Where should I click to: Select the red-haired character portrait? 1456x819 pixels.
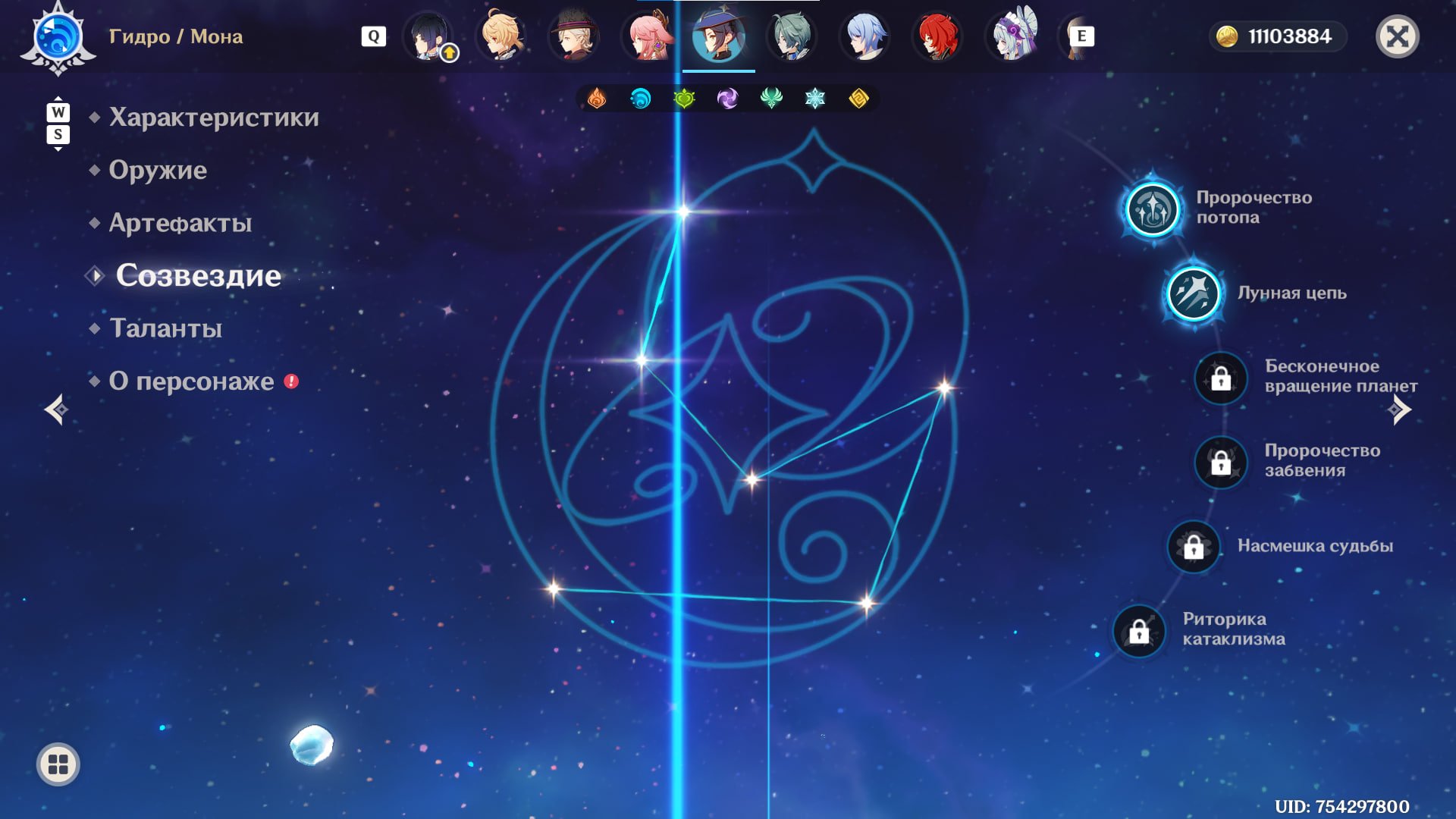click(937, 36)
